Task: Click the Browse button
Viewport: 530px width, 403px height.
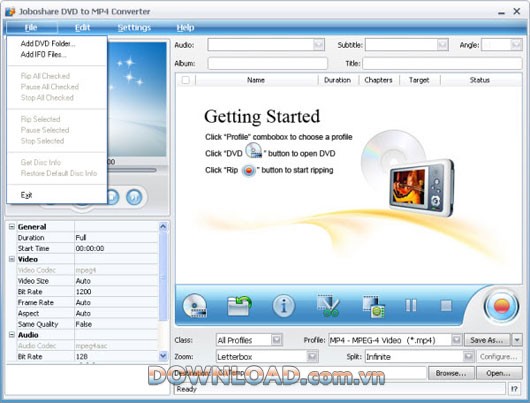Action: [451, 373]
